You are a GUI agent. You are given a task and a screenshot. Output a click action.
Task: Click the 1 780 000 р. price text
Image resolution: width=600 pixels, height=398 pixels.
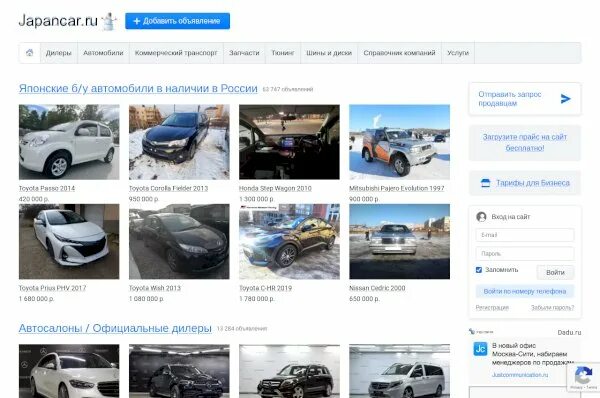click(257, 298)
